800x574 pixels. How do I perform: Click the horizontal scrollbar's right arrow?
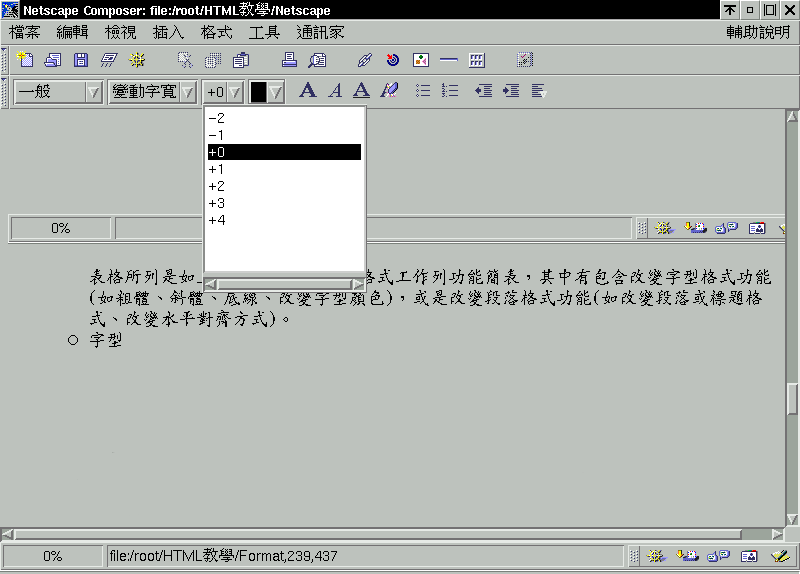point(777,534)
